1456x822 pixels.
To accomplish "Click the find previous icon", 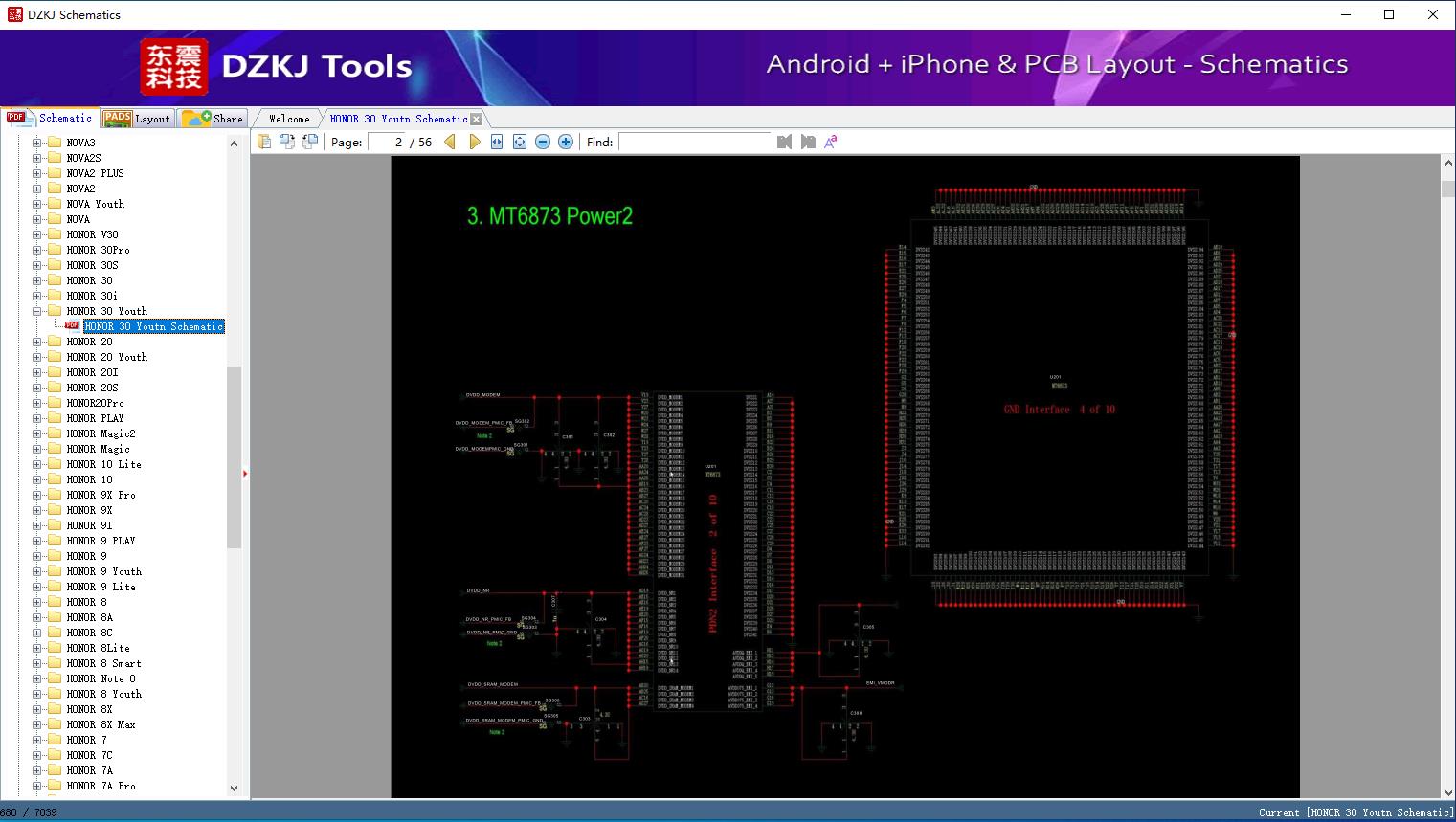I will click(x=784, y=142).
